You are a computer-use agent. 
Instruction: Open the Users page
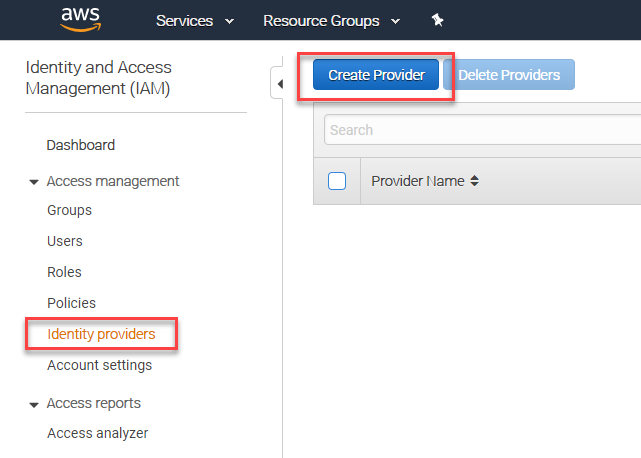coord(65,241)
